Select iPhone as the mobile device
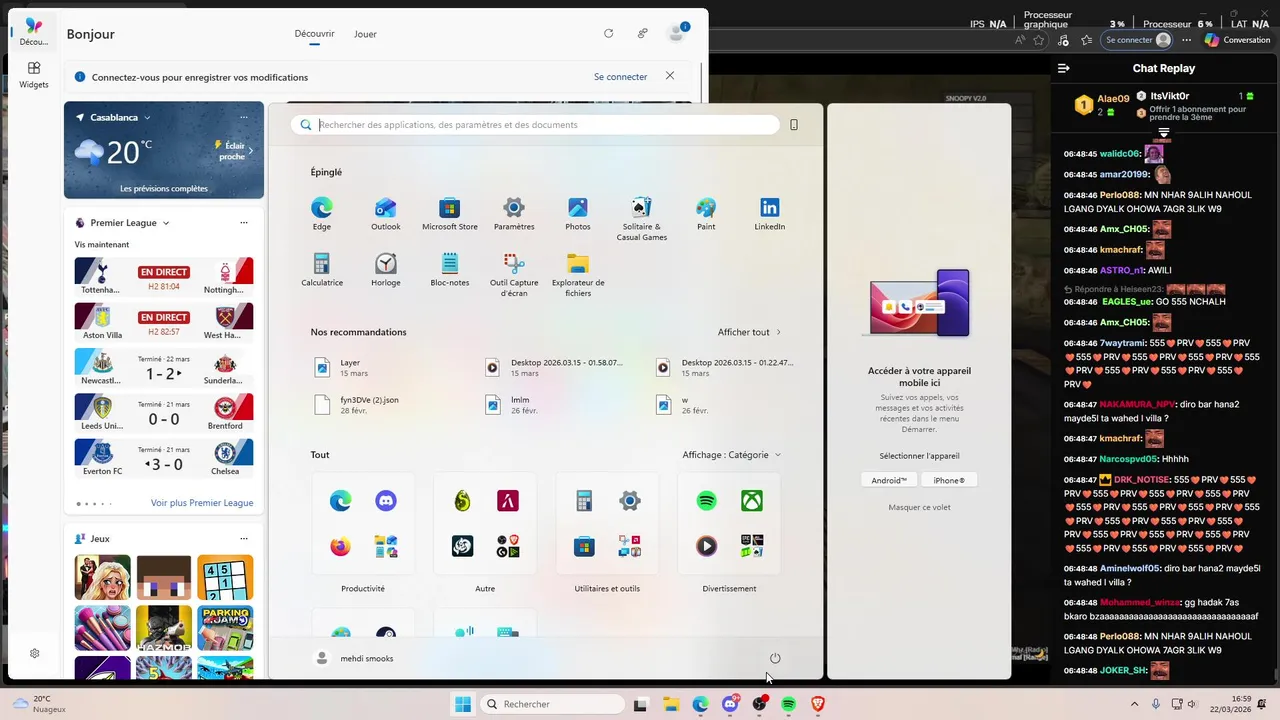Image resolution: width=1280 pixels, height=720 pixels. tap(949, 480)
